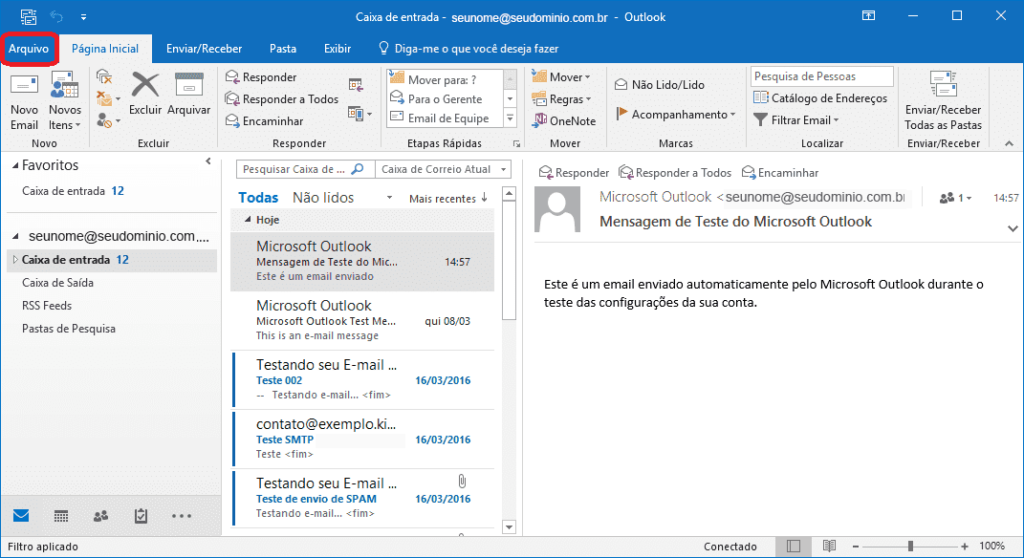Viewport: 1024px width, 558px height.
Task: Open the Filtrar Email dropdown
Action: 796,120
